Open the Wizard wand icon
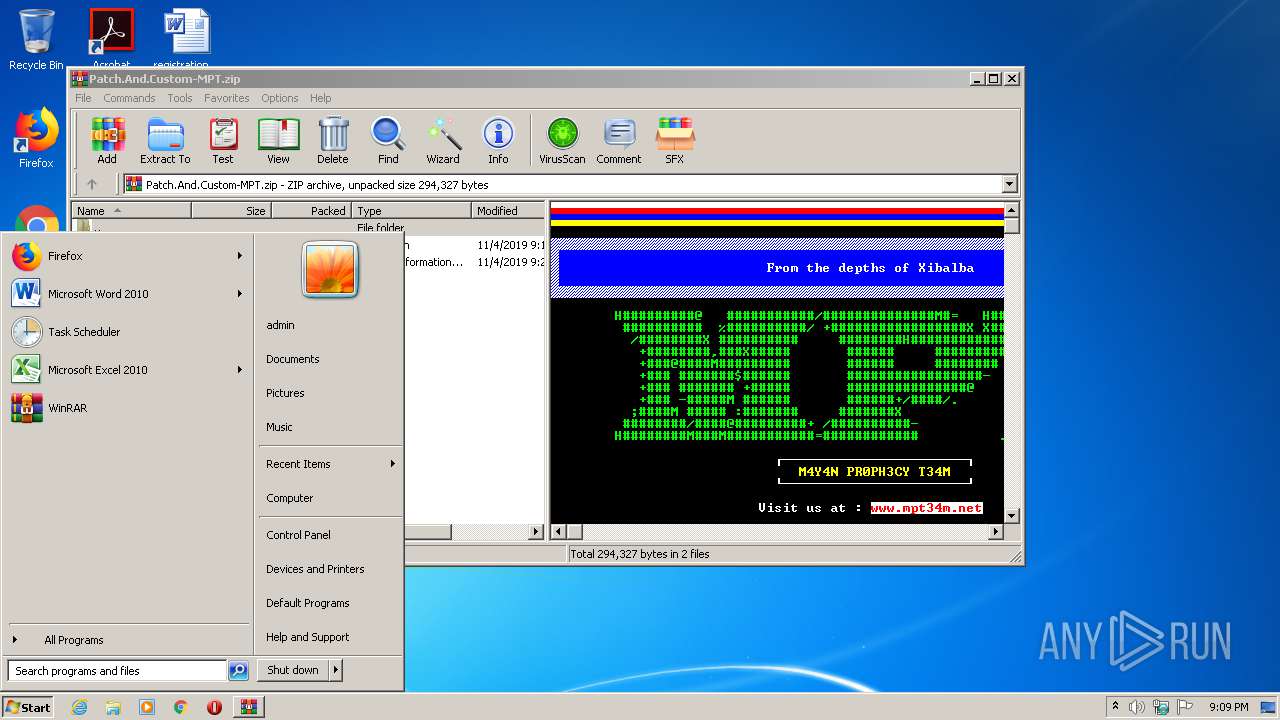Viewport: 1280px width, 720px height. 443,140
